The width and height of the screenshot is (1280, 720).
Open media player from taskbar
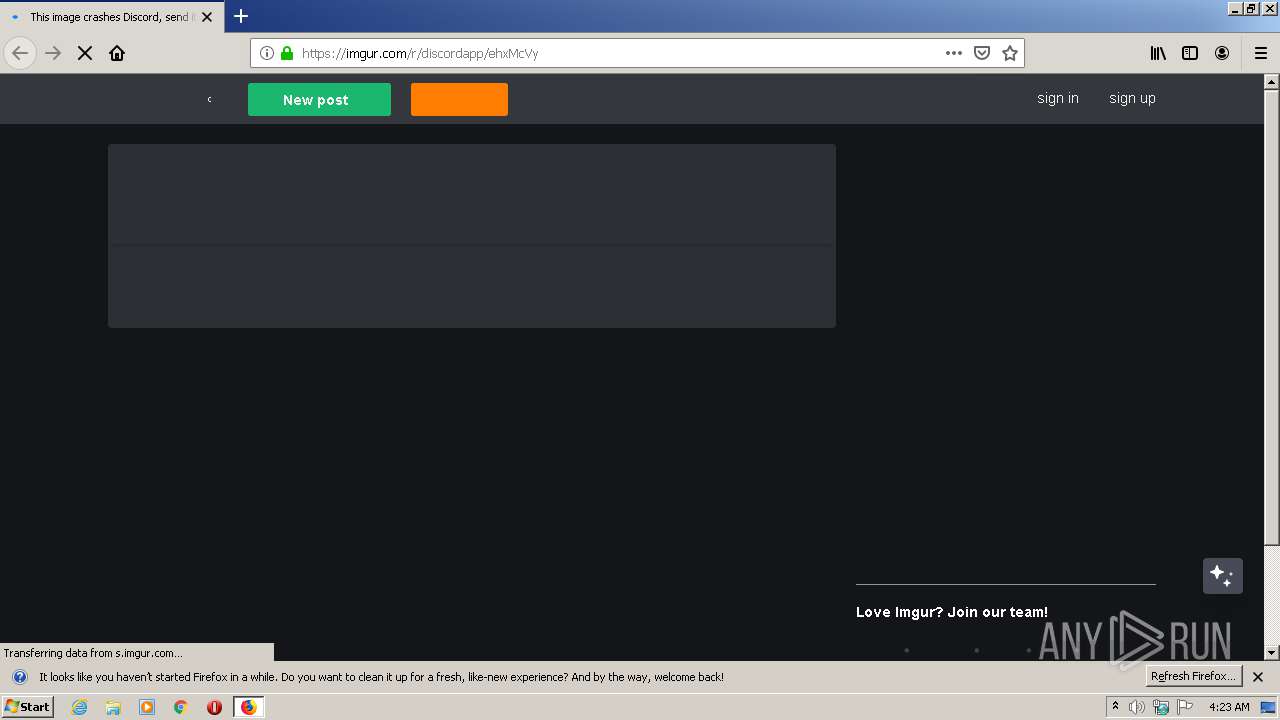pyautogui.click(x=147, y=707)
